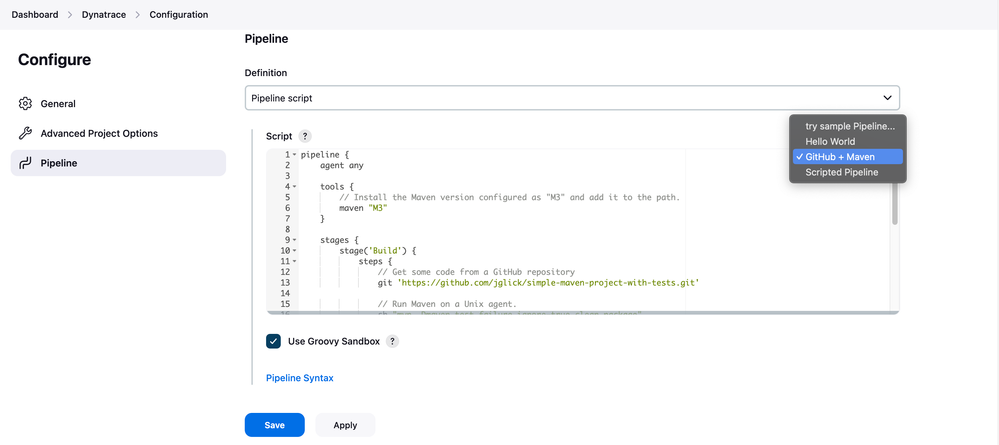
Task: Click the Pipeline icon in sidebar
Action: pos(26,163)
